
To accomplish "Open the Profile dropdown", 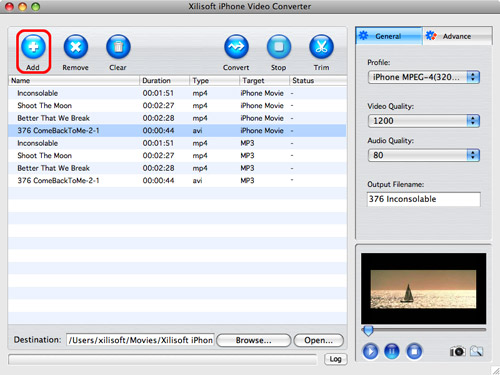I will [x=424, y=77].
